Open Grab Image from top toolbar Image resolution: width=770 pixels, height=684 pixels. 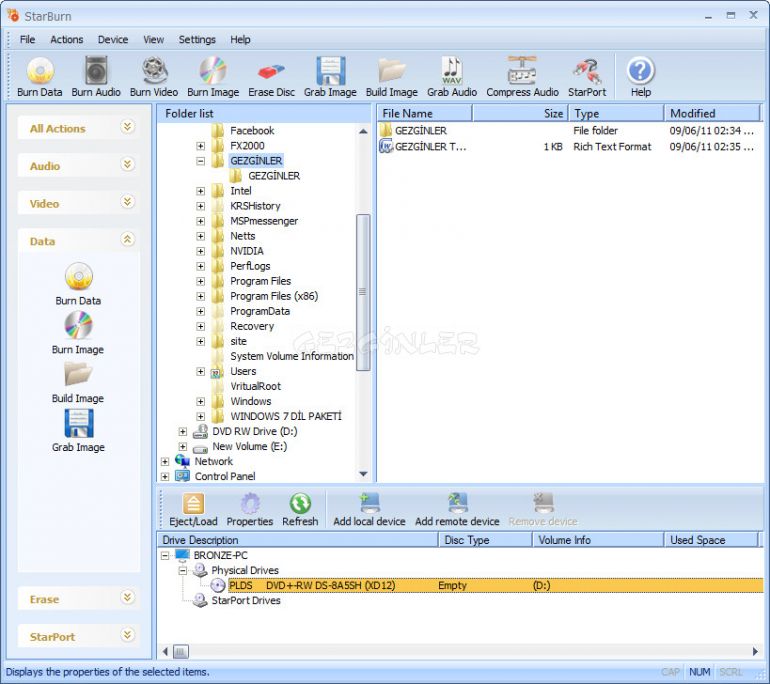(330, 77)
